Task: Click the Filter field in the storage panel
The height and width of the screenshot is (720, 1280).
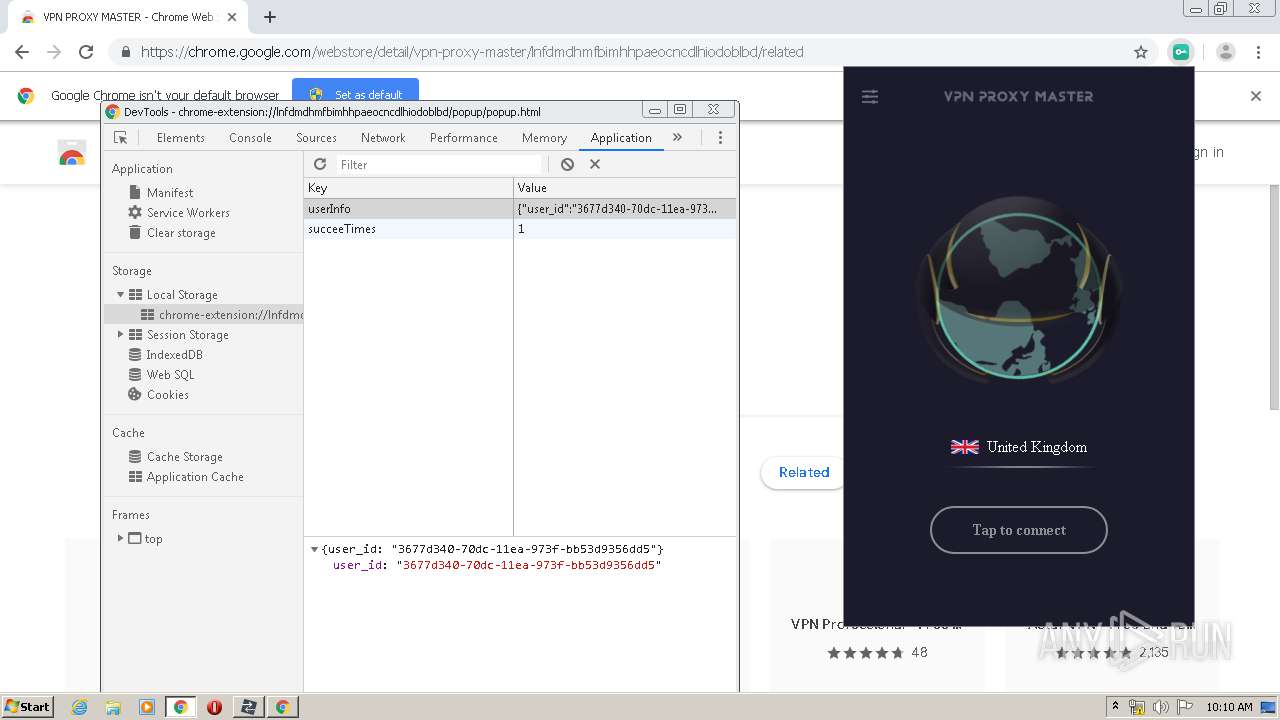Action: (438, 164)
